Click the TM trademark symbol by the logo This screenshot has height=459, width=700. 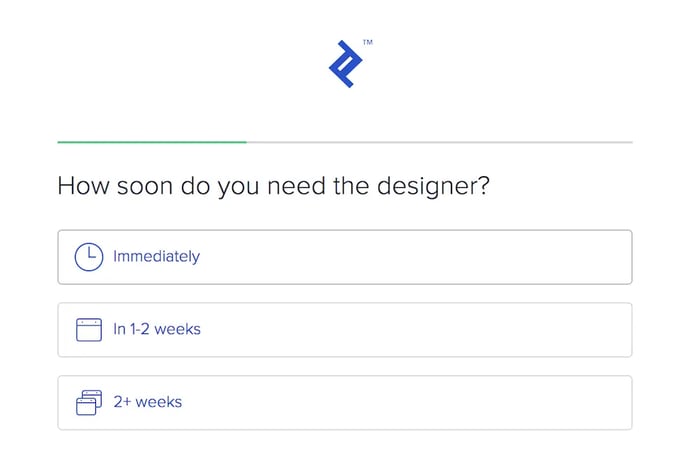[368, 43]
